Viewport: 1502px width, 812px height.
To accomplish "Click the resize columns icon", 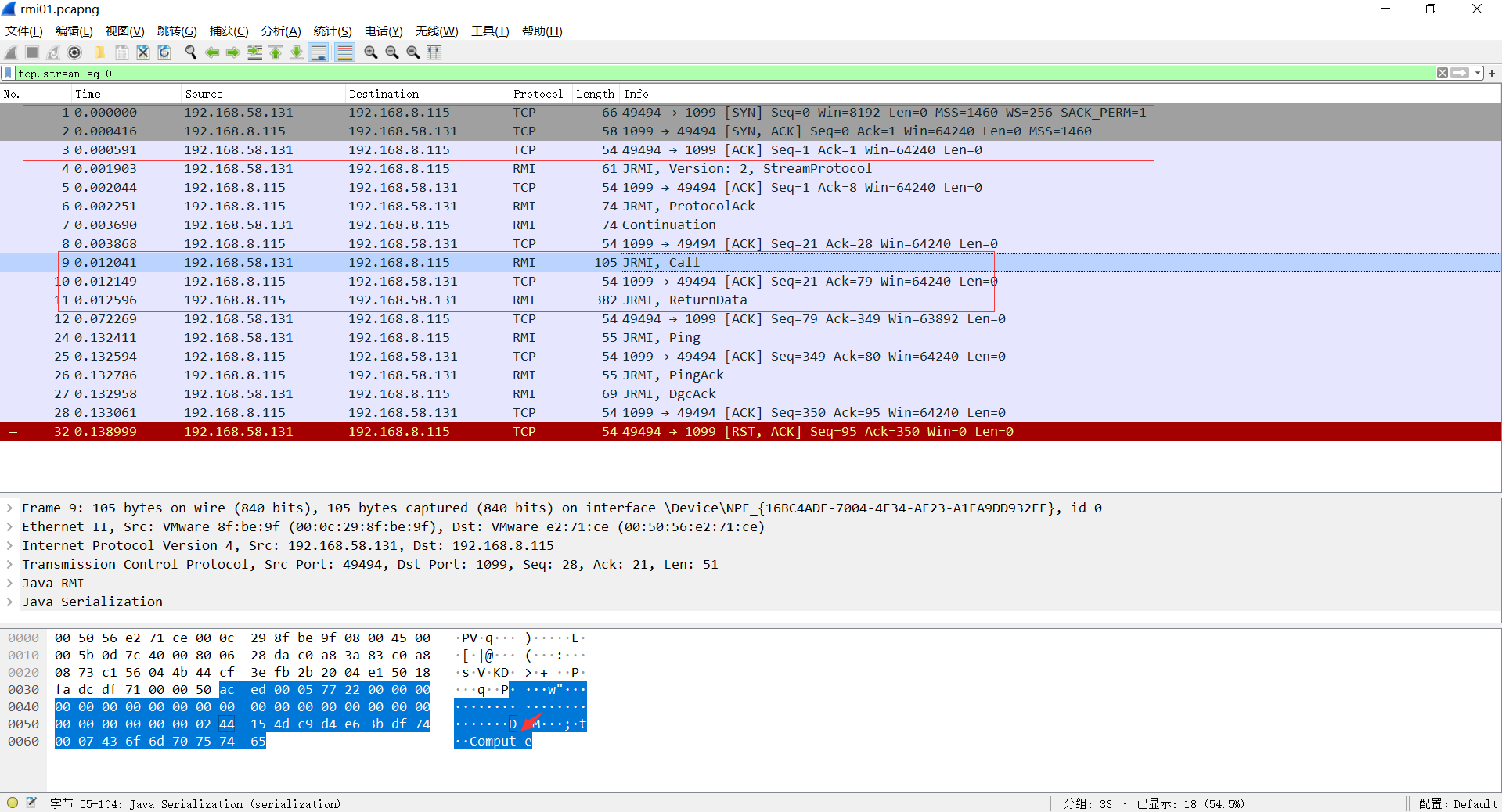I will pyautogui.click(x=434, y=52).
